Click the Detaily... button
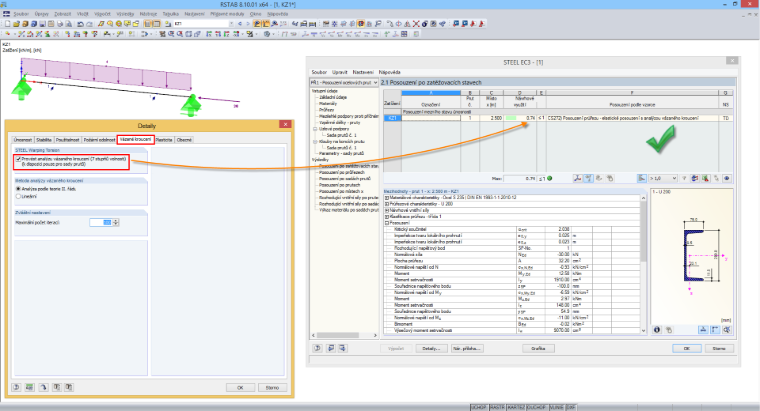The width and height of the screenshot is (760, 411). 431,348
